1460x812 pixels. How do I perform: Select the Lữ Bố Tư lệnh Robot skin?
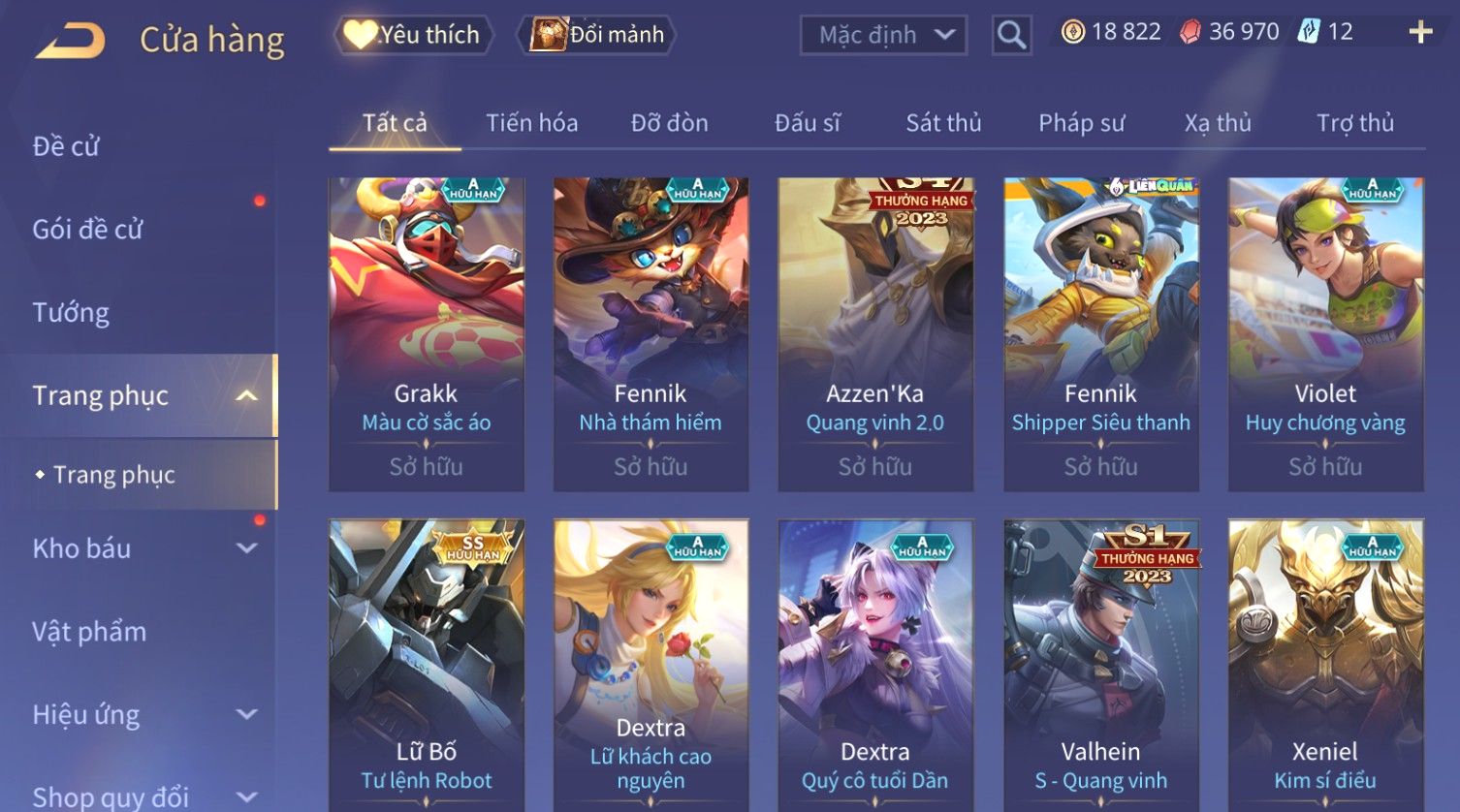(x=427, y=666)
